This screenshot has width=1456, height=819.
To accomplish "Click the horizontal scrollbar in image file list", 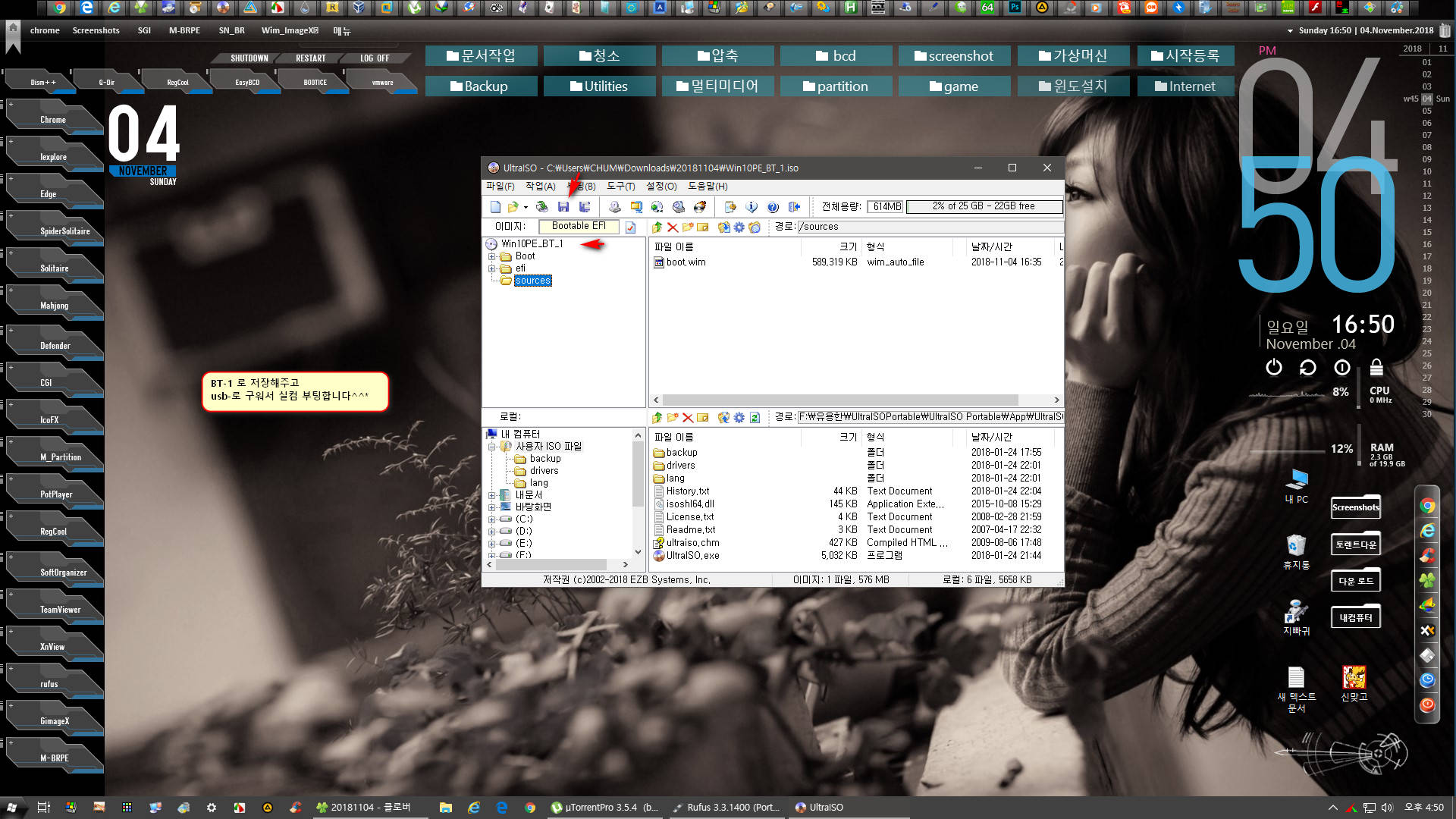I will 840,400.
